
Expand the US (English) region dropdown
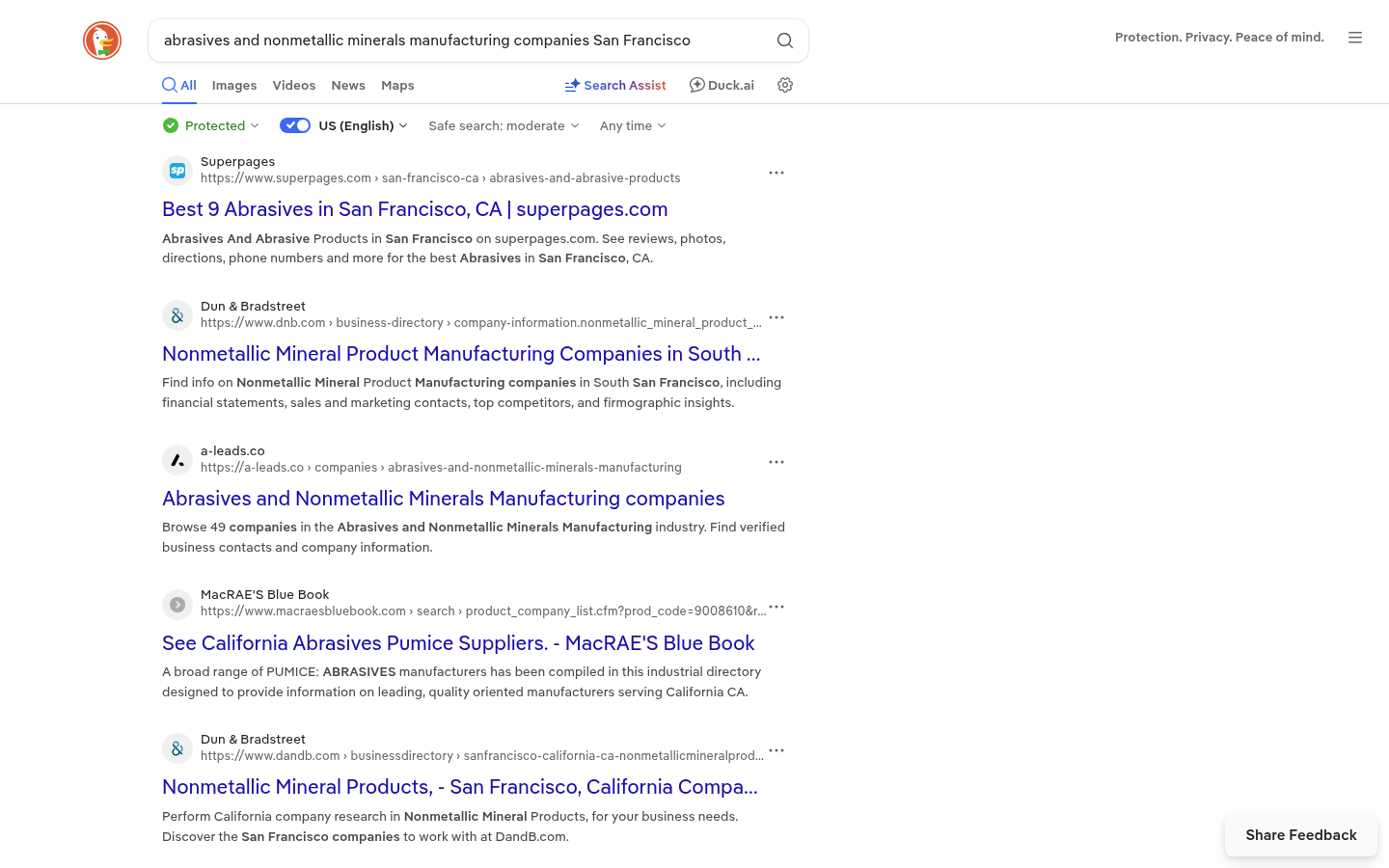point(364,125)
